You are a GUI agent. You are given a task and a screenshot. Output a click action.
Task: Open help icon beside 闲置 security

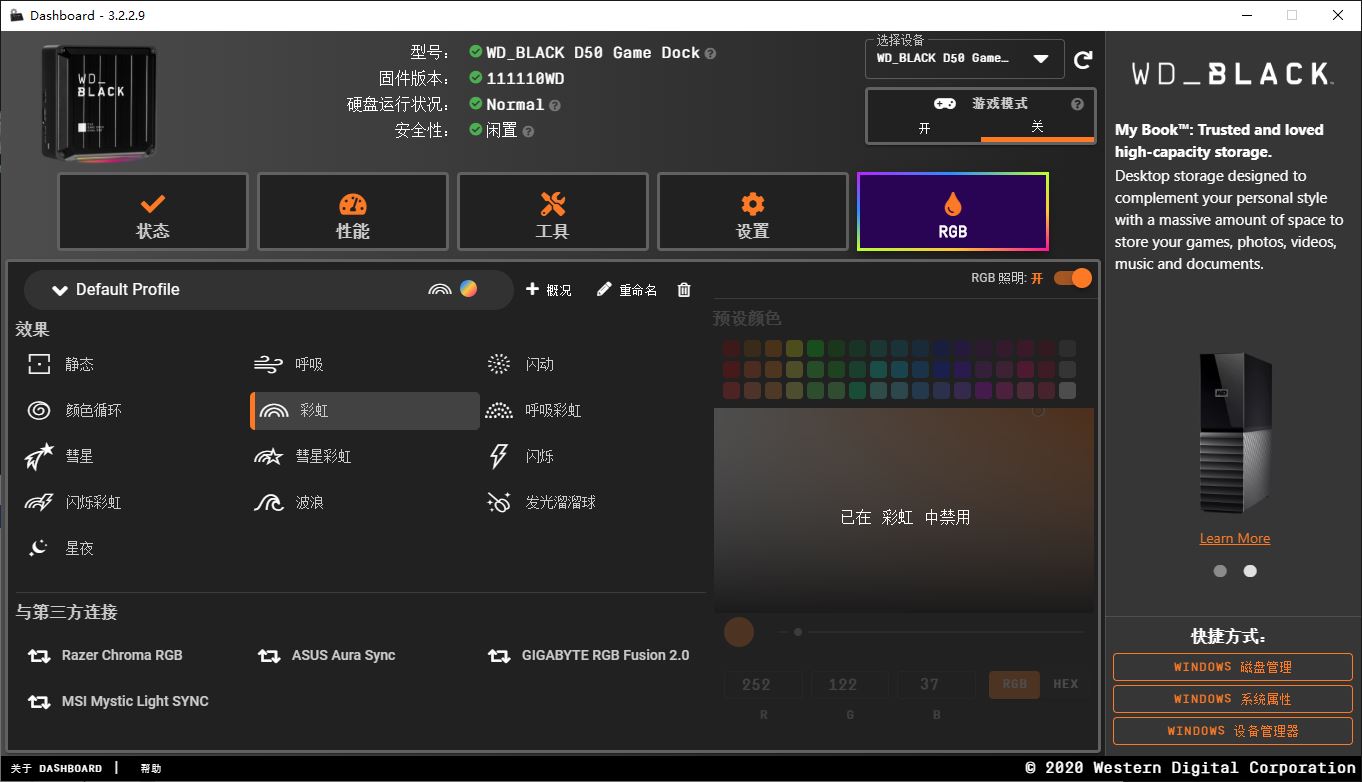(528, 131)
